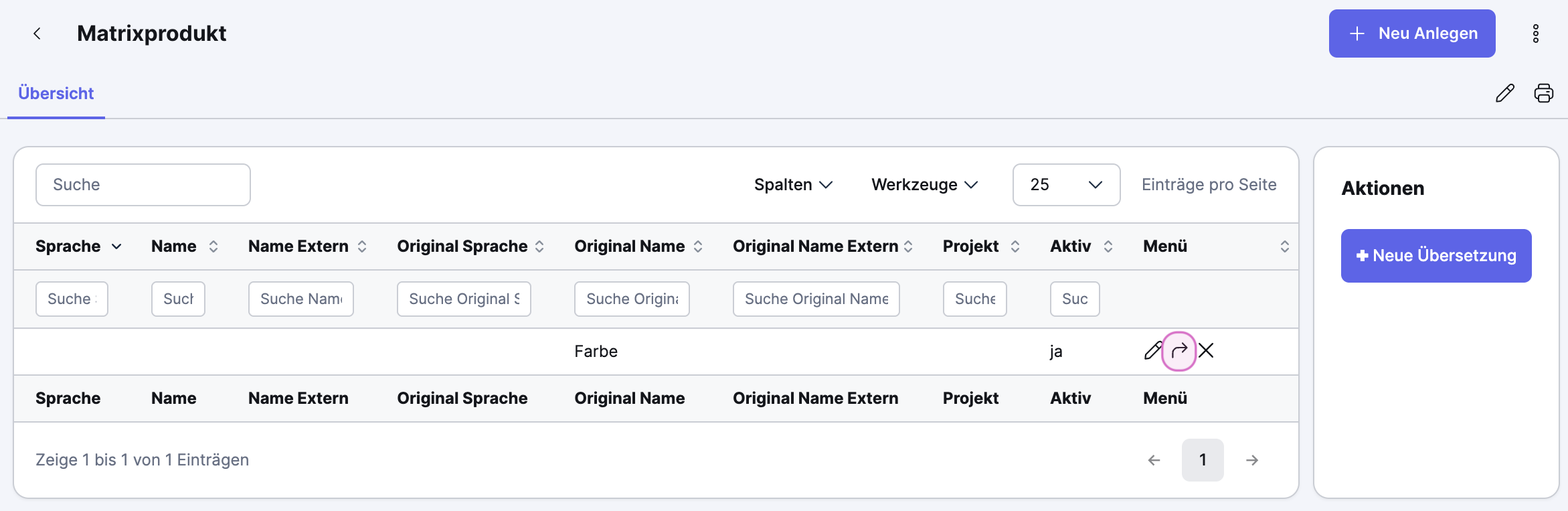Open the three-dot overflow menu

[1535, 33]
